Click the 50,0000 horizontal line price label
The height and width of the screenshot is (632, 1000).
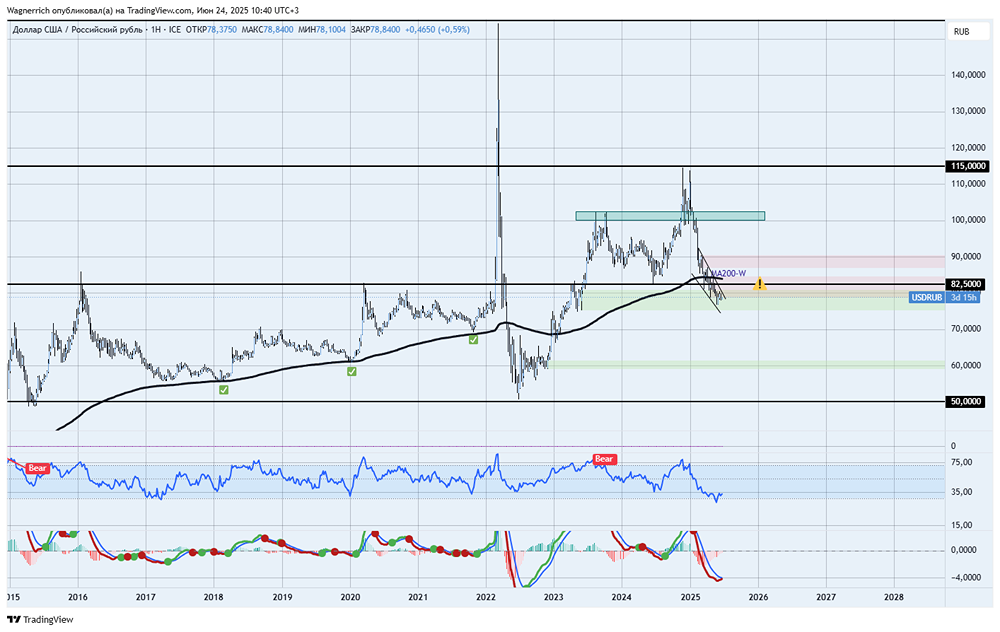967,401
